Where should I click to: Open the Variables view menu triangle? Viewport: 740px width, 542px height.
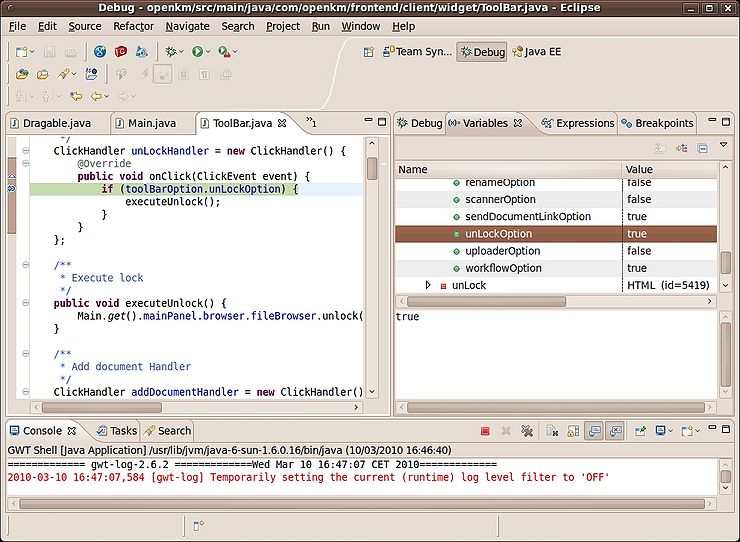tap(723, 144)
